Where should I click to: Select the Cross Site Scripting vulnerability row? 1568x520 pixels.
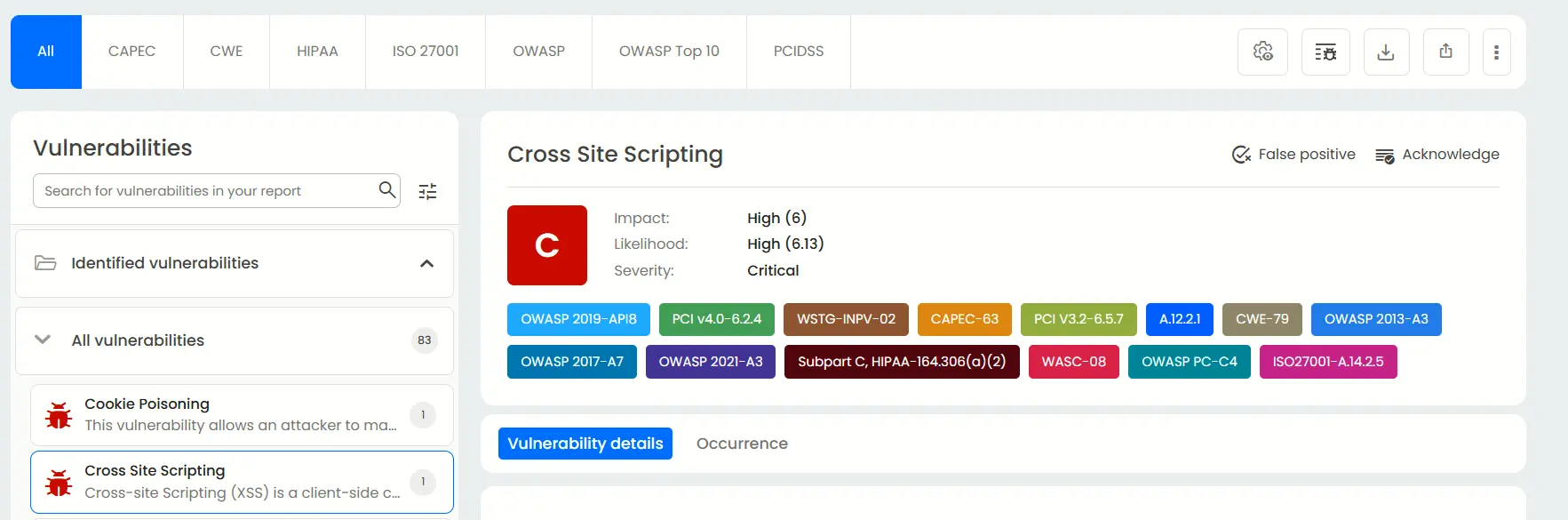coord(242,483)
